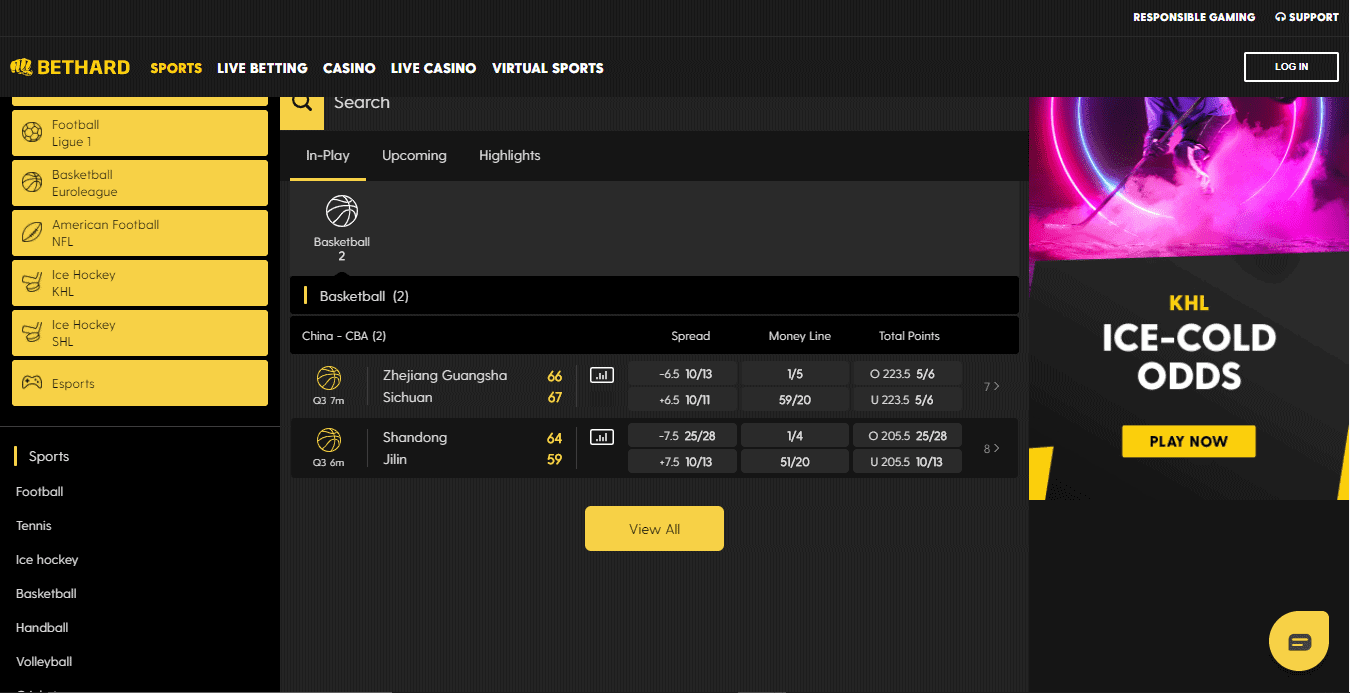Bet Jilin money line 51/20
The width and height of the screenshot is (1350, 693).
pyautogui.click(x=795, y=461)
